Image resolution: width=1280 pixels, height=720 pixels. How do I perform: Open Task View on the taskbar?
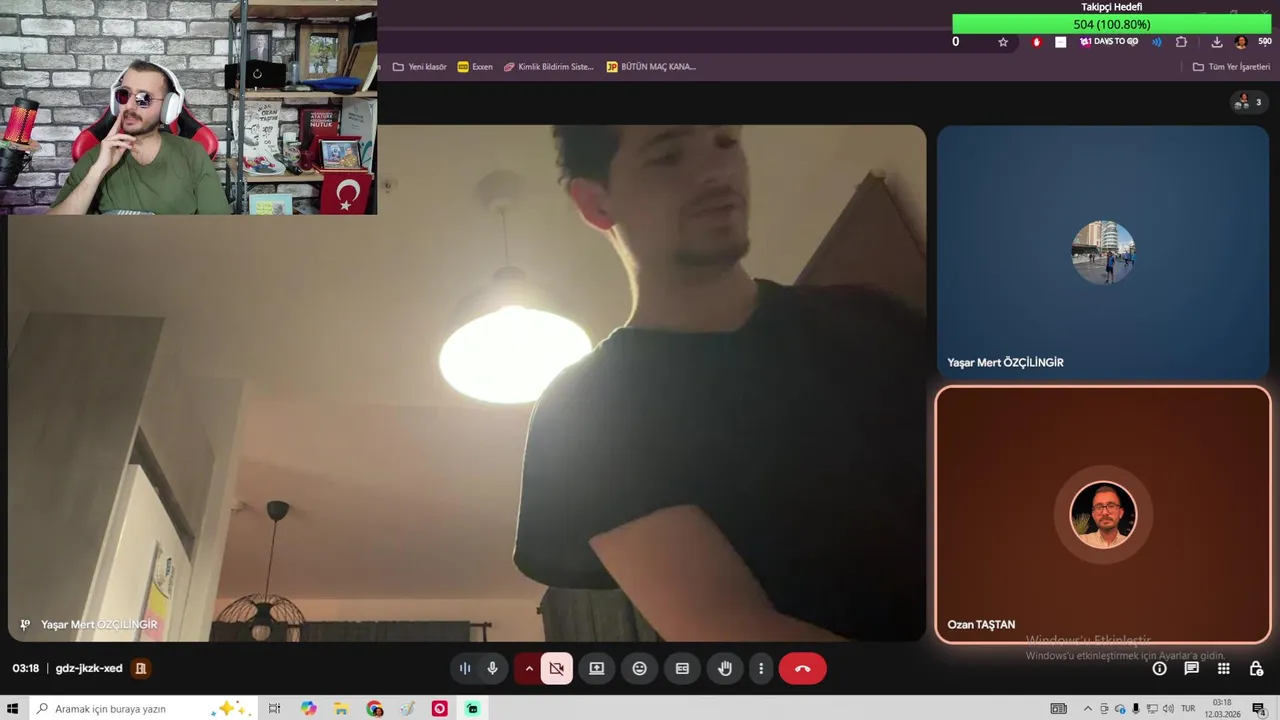coord(274,709)
